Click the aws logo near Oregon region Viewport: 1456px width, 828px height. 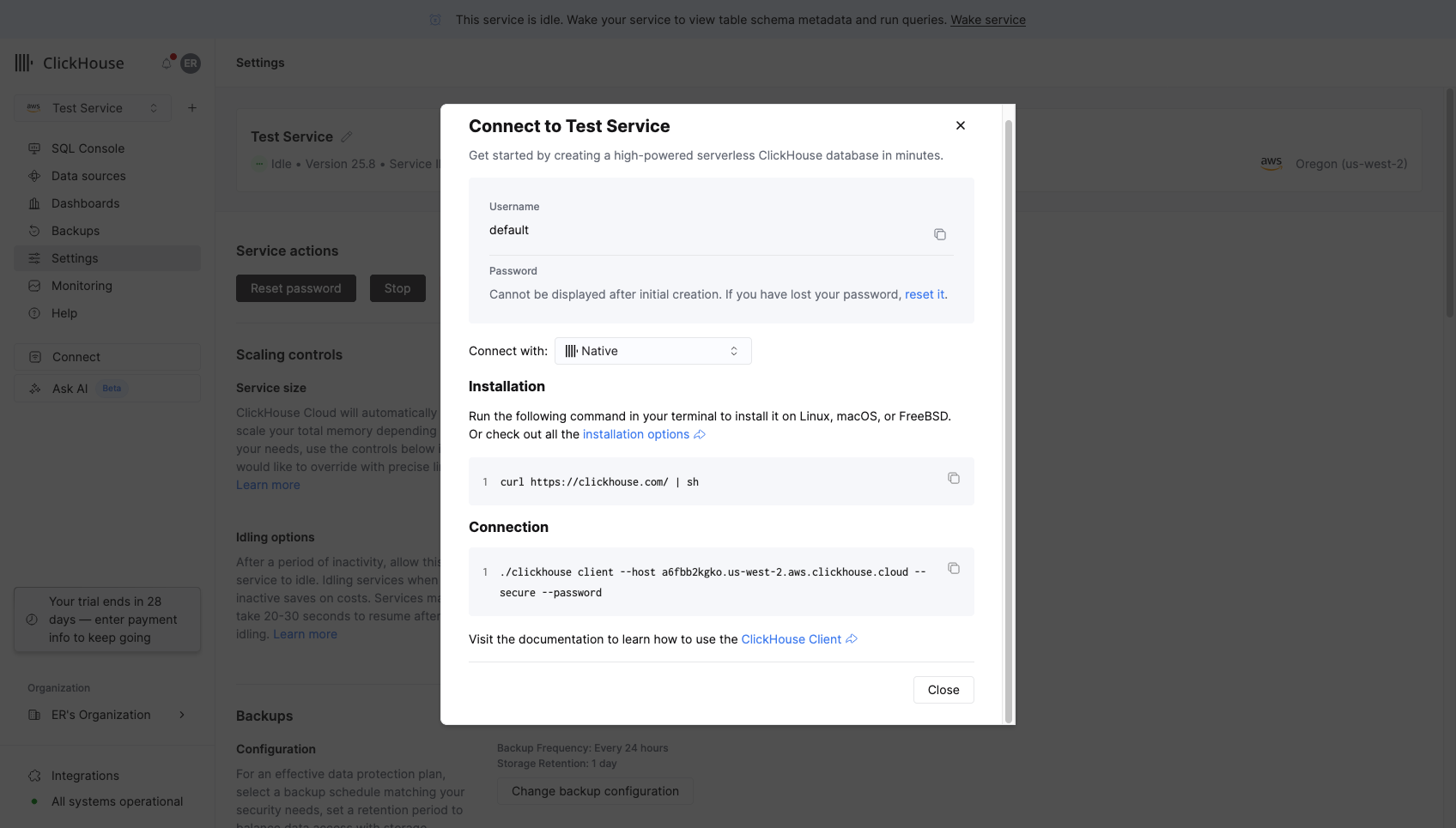[1271, 163]
